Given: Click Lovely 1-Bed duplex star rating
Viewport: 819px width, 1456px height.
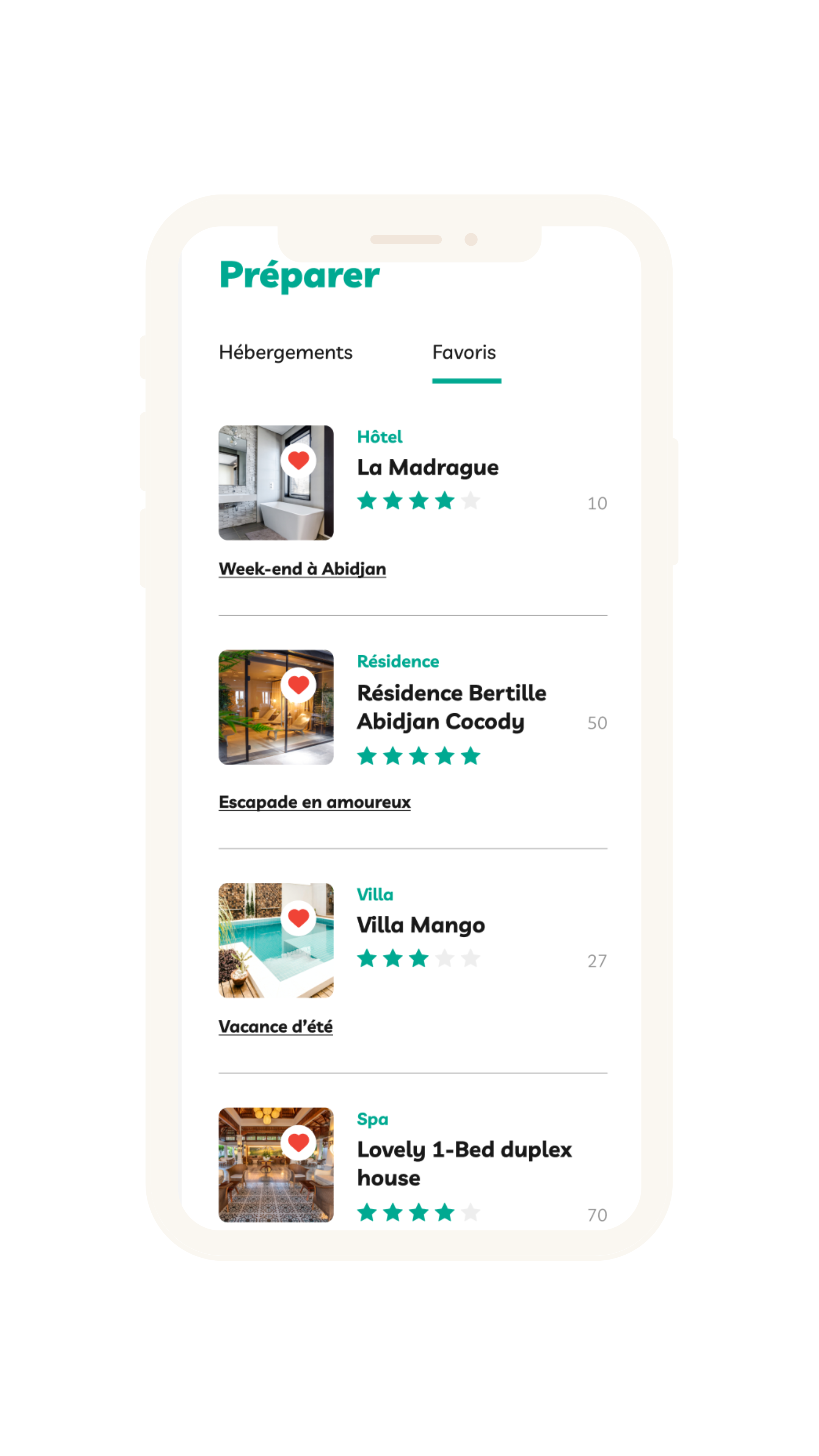Looking at the screenshot, I should pyautogui.click(x=419, y=1213).
